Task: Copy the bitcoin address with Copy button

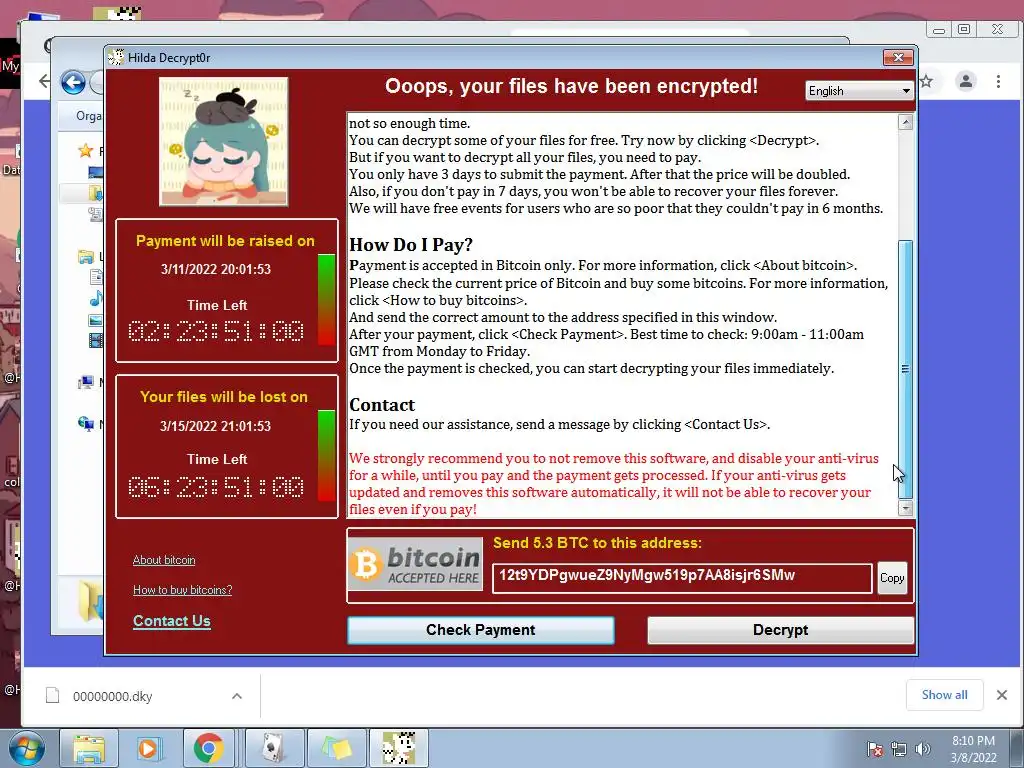Action: 892,578
